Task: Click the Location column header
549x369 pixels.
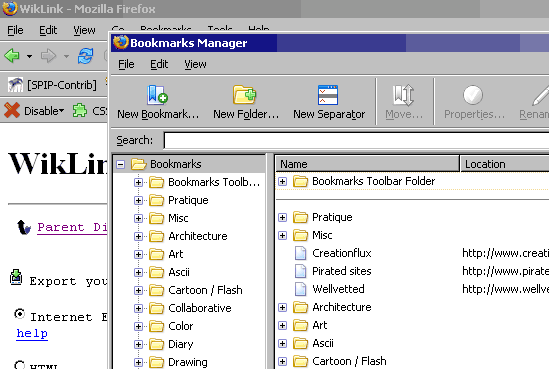Action: [x=505, y=163]
